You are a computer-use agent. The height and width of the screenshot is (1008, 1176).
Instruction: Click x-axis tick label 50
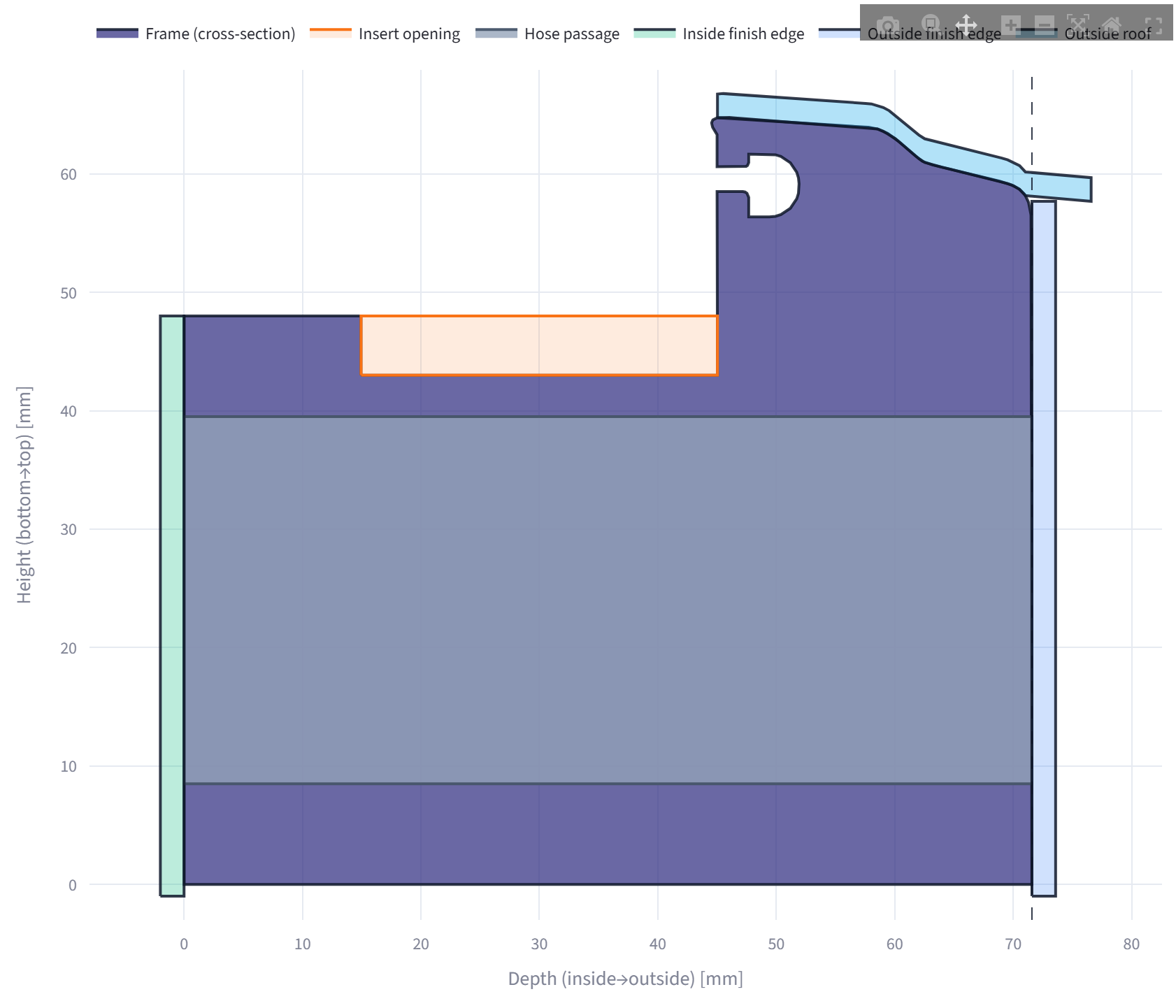coord(776,944)
